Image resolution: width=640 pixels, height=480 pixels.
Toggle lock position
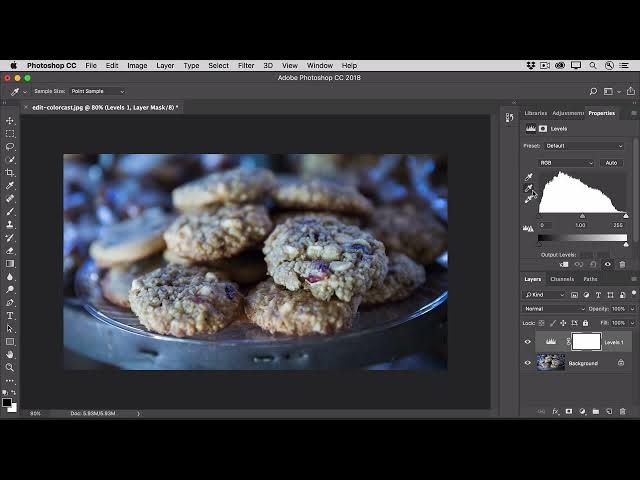point(563,323)
